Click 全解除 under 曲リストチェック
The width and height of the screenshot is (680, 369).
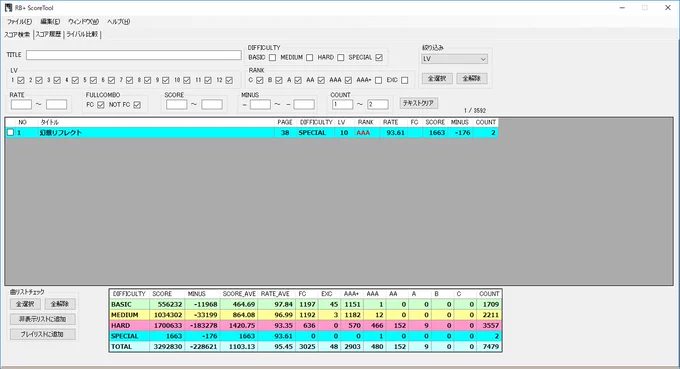(x=60, y=304)
